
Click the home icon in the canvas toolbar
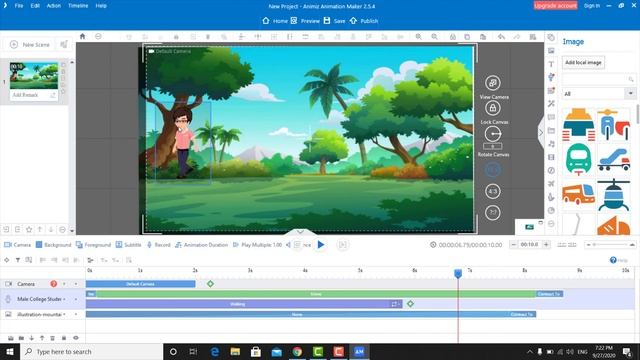[82, 36]
